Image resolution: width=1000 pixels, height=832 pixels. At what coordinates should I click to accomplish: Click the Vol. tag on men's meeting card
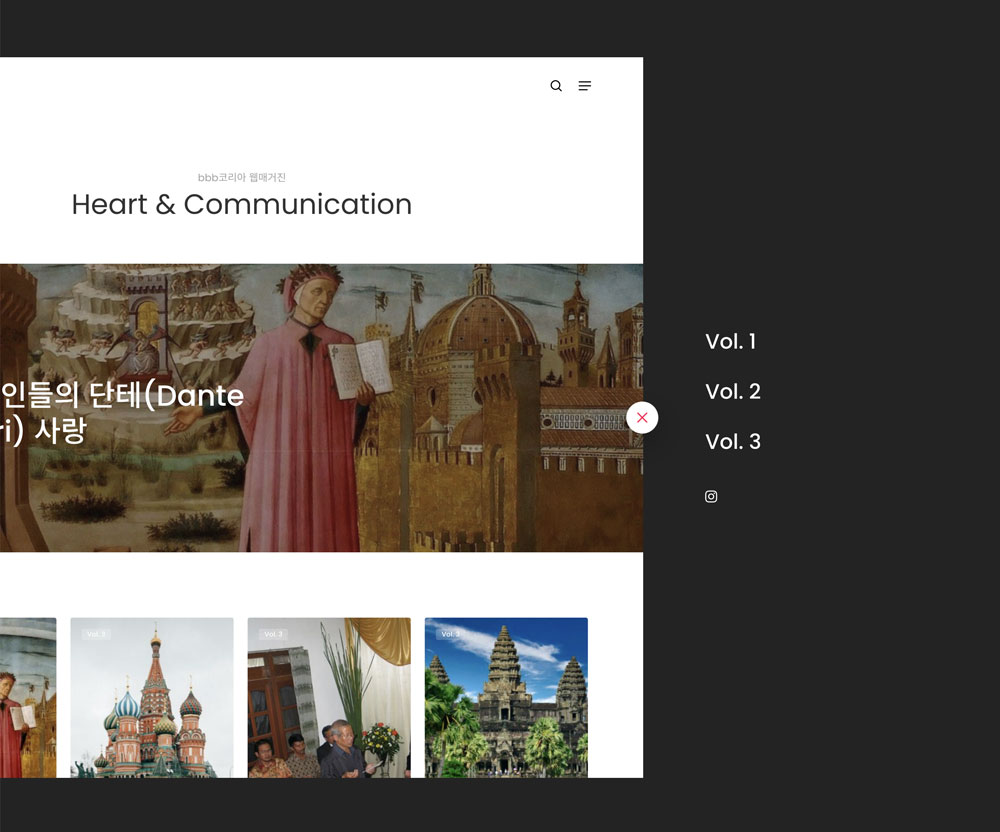(274, 634)
